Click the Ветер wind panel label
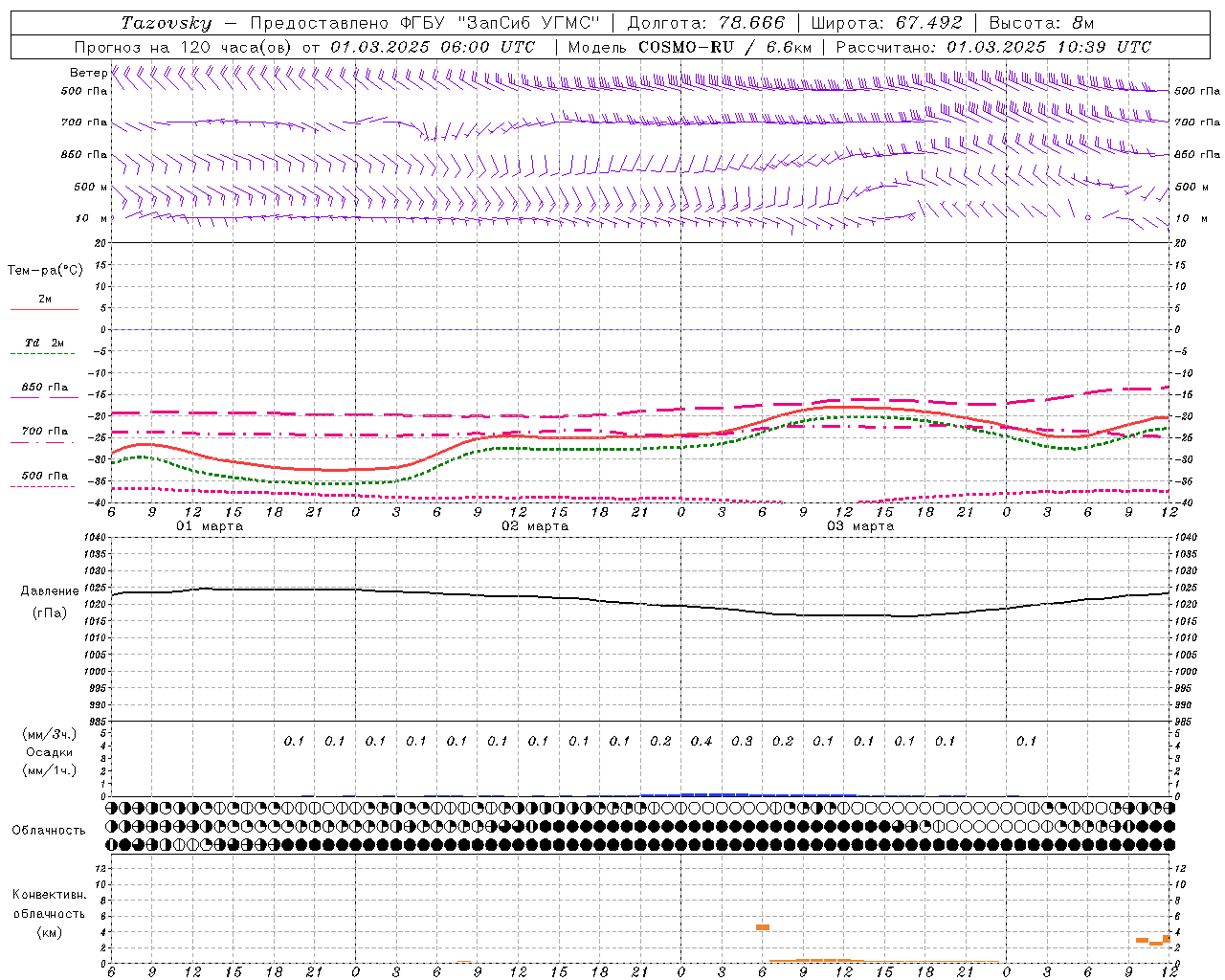The height and width of the screenshot is (980, 1225). point(88,73)
